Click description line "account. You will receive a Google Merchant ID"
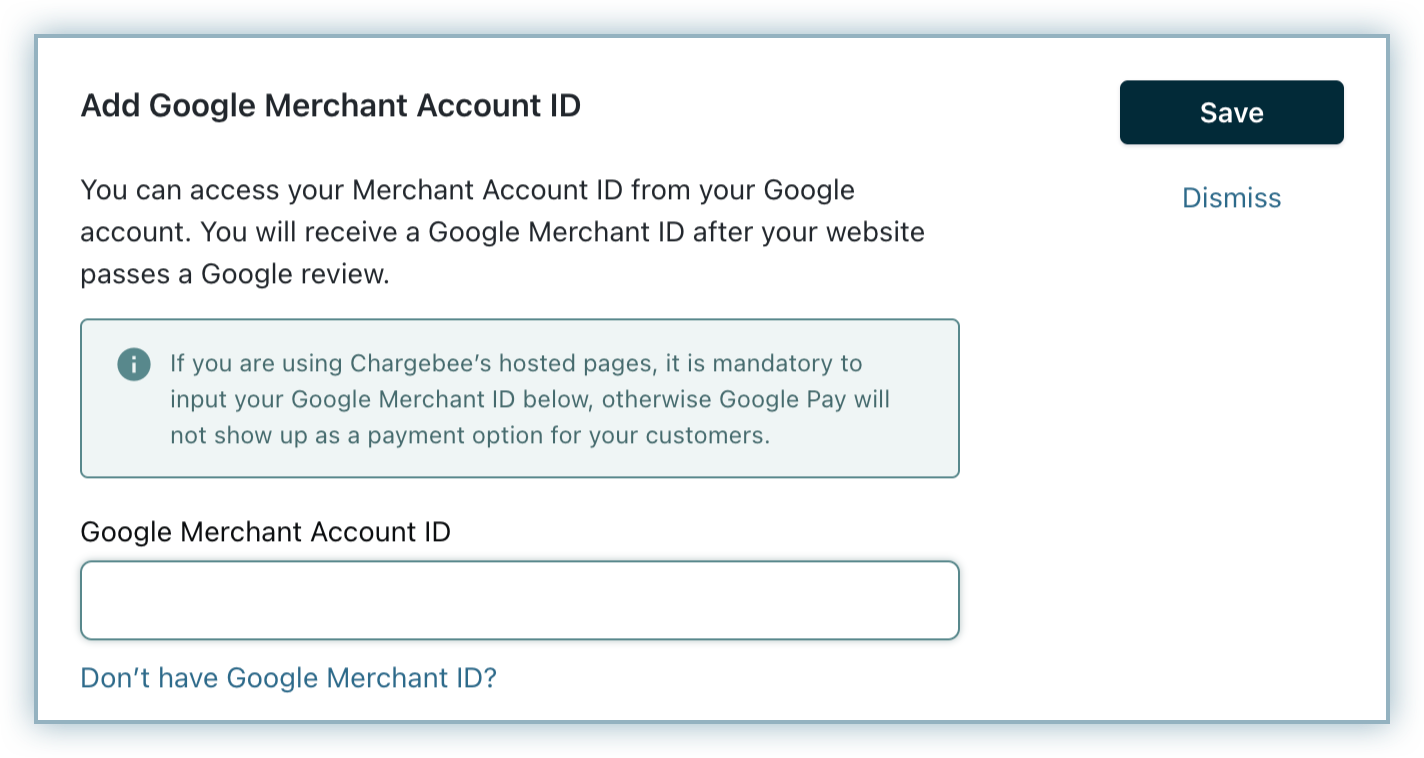Screen dimensions: 1424x758 (400, 232)
